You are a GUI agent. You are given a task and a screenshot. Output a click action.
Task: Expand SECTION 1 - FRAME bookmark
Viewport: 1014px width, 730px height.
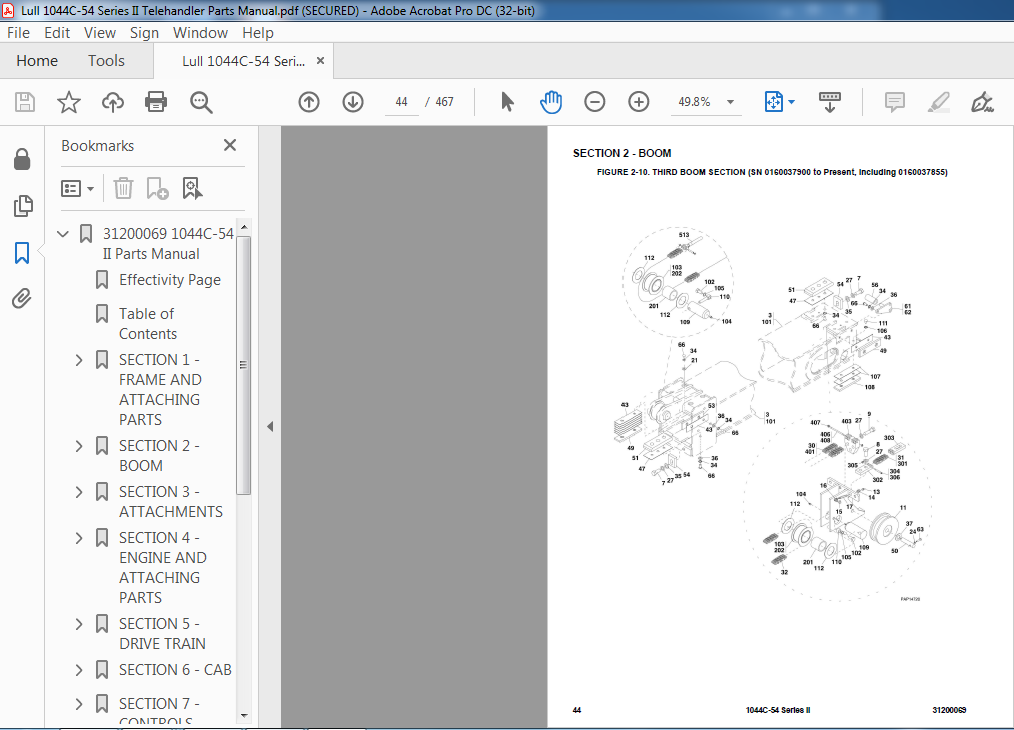[x=79, y=360]
